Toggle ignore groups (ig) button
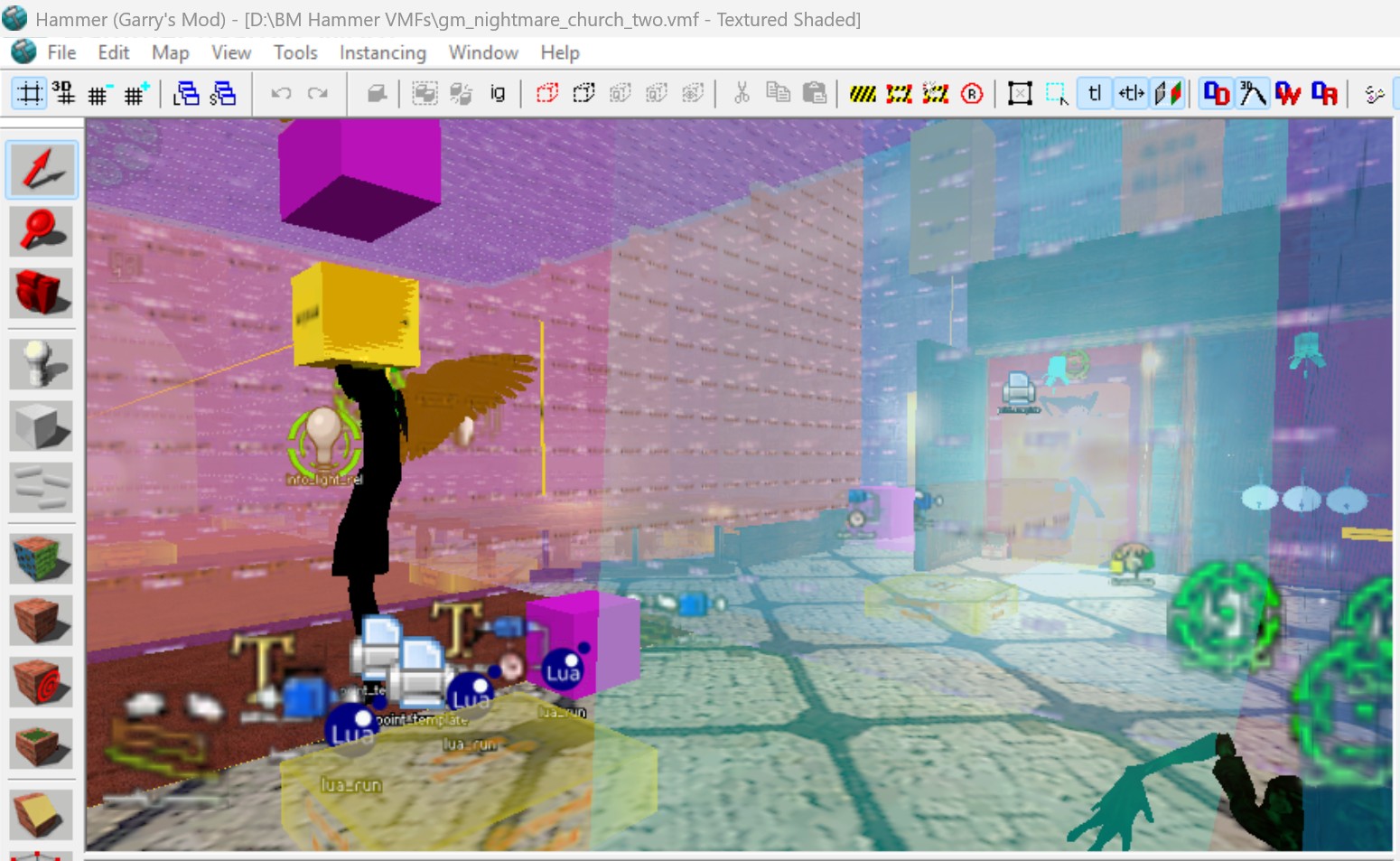1400x861 pixels. (498, 93)
